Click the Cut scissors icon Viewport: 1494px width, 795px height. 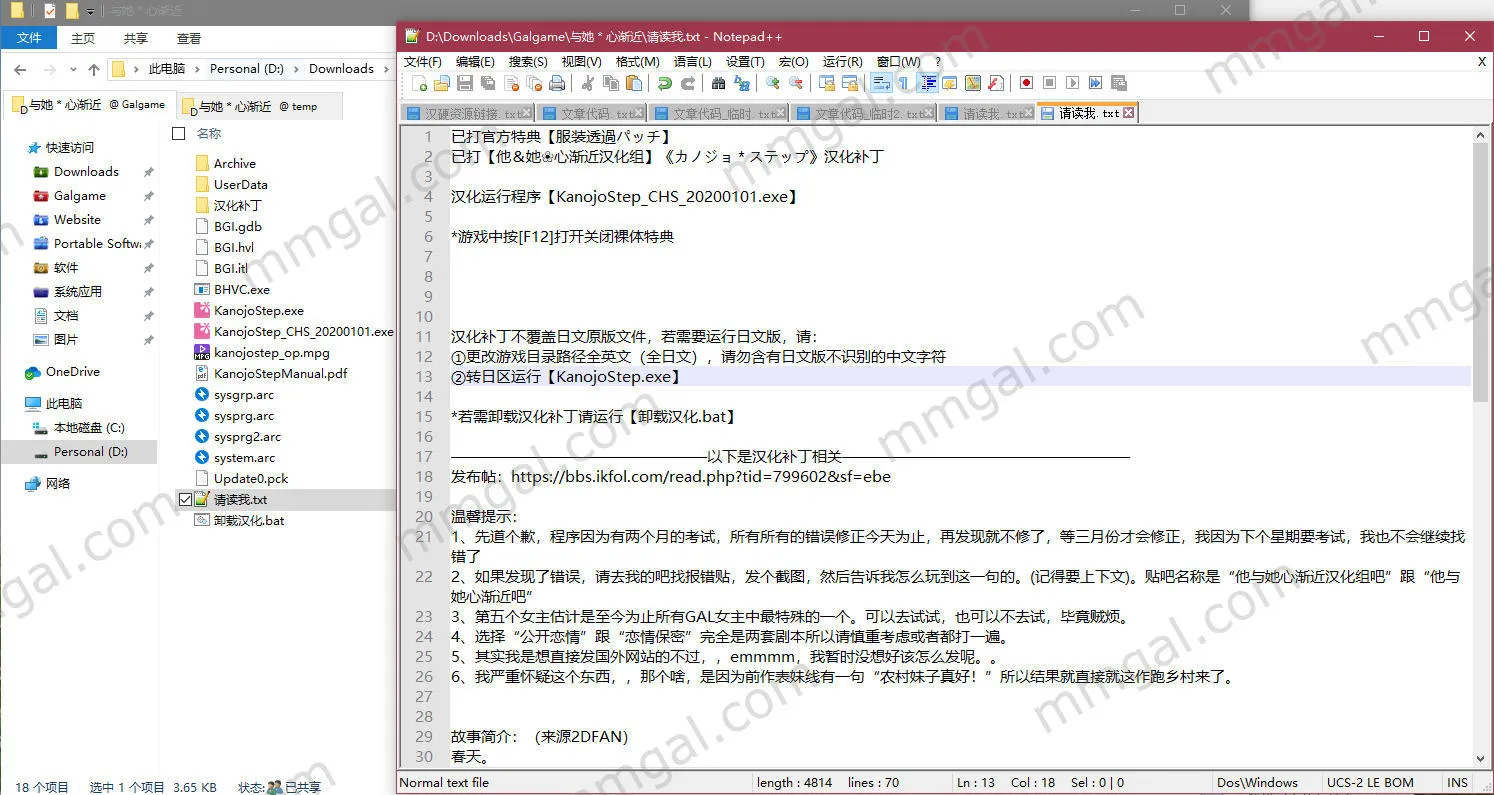point(588,83)
